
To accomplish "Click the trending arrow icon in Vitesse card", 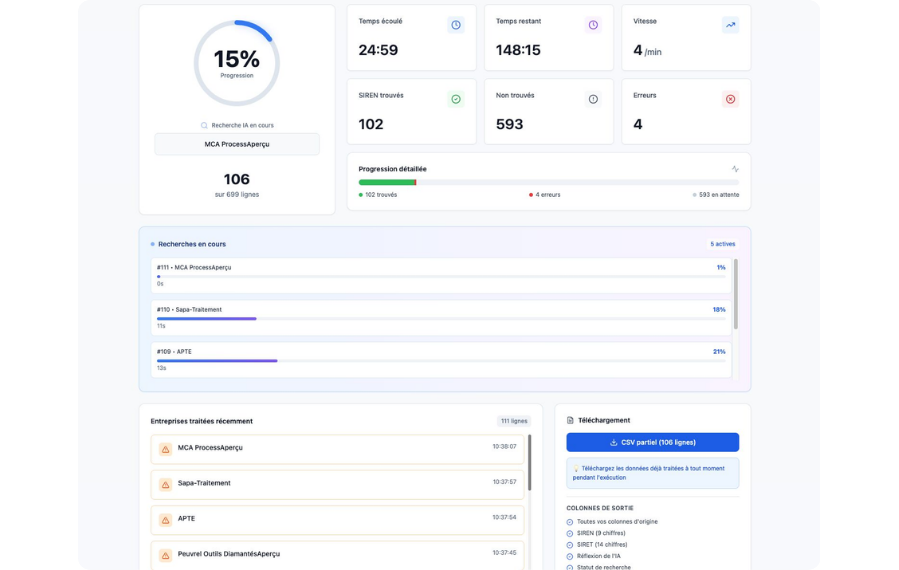I will point(730,25).
